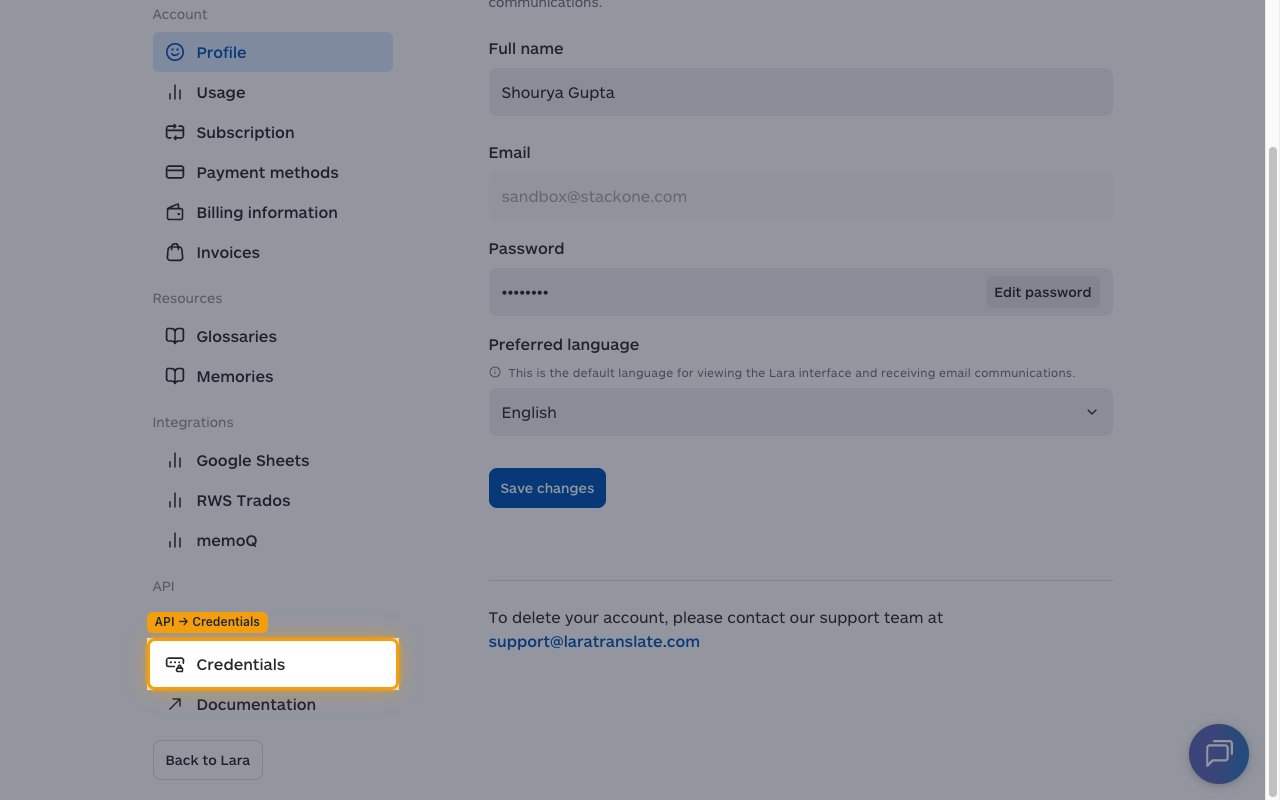Viewport: 1280px width, 800px height.
Task: Open RWS Trados integration
Action: coord(273,500)
